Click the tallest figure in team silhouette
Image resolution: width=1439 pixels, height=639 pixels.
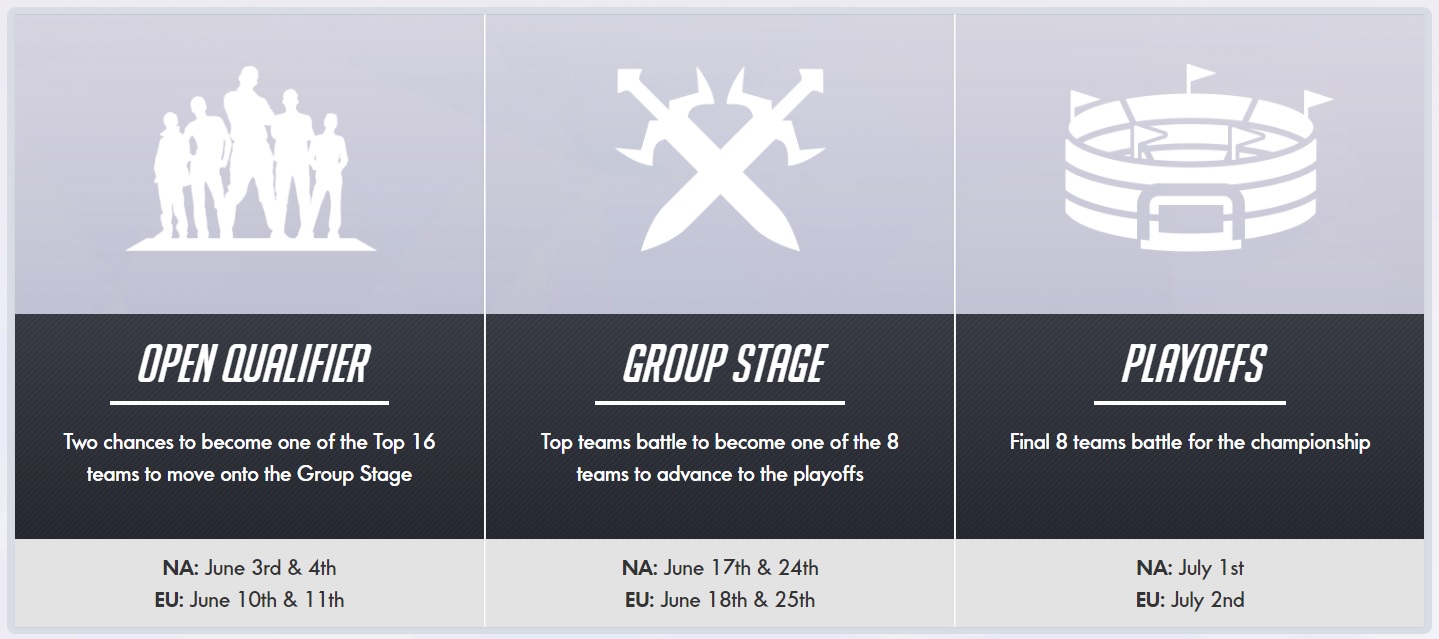tap(248, 150)
